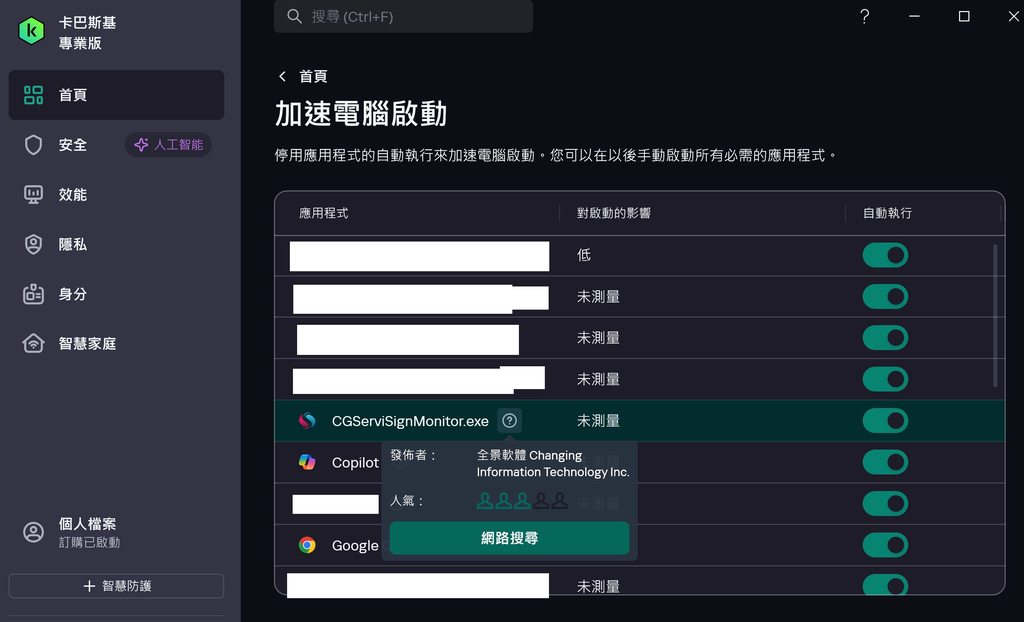Viewport: 1024px width, 622px height.
Task: Open help via the question mark icon
Action: click(864, 16)
